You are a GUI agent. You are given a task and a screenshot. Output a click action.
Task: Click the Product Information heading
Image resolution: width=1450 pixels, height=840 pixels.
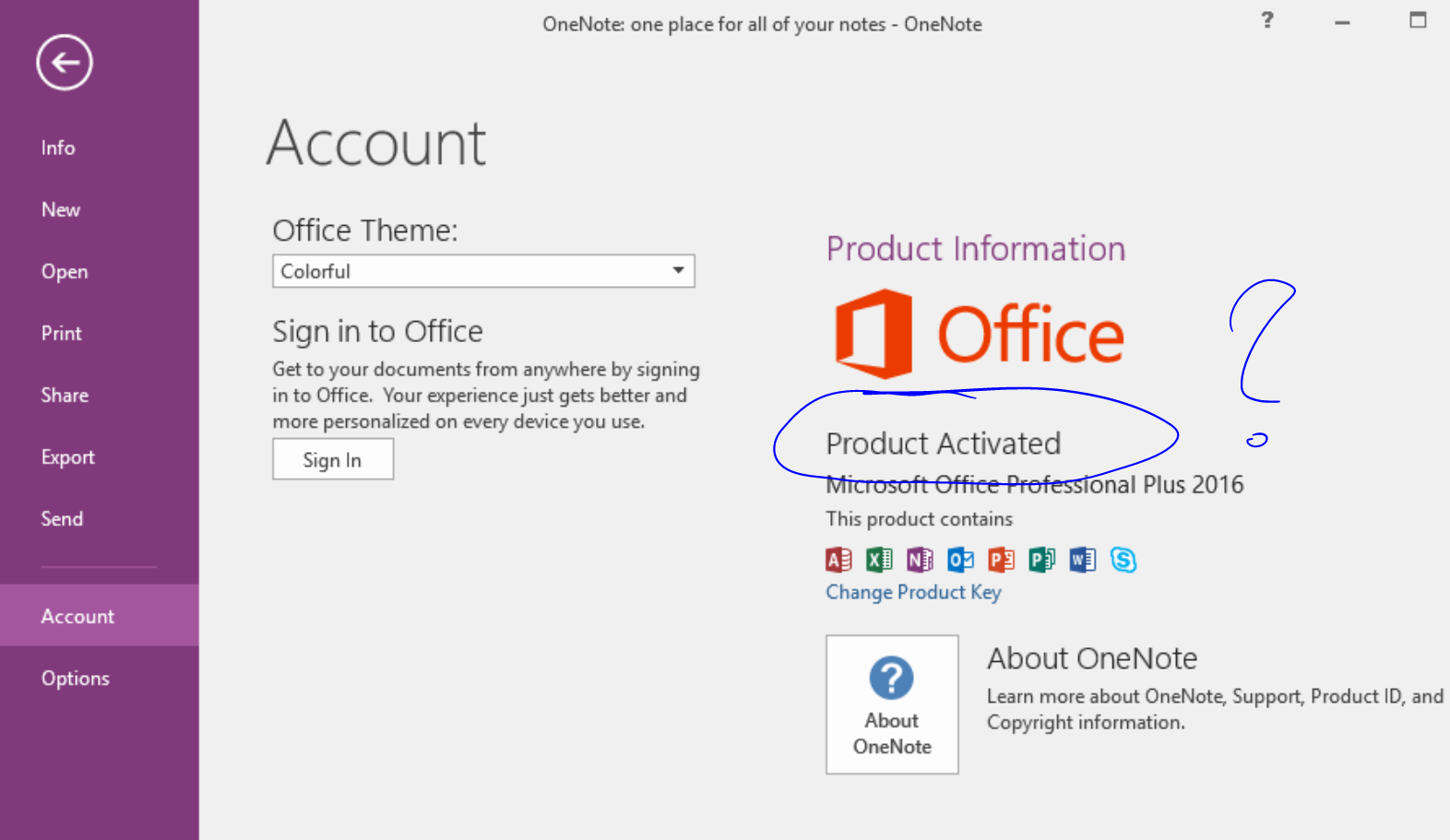pyautogui.click(x=976, y=249)
